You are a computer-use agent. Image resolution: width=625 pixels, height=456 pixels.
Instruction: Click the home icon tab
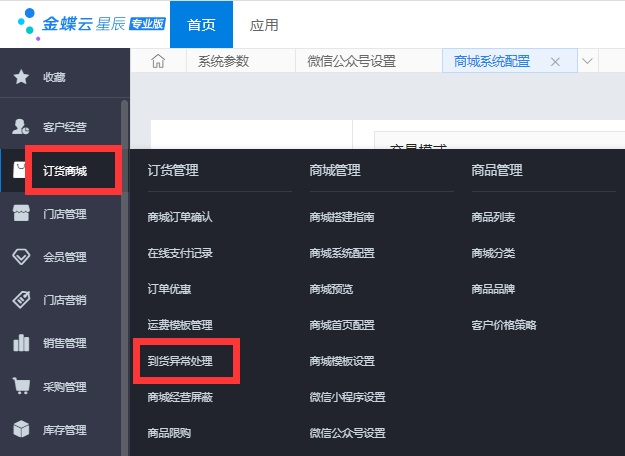pos(157,62)
